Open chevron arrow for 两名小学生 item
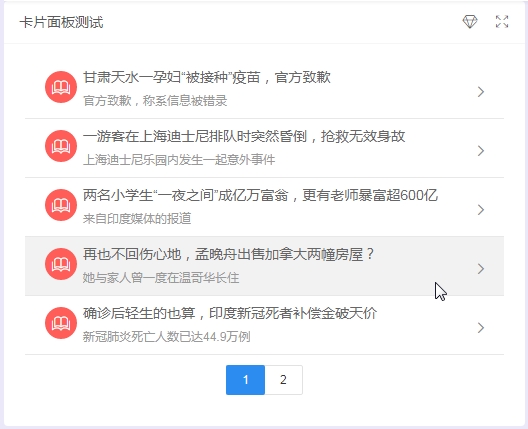This screenshot has width=528, height=429. coord(481,209)
